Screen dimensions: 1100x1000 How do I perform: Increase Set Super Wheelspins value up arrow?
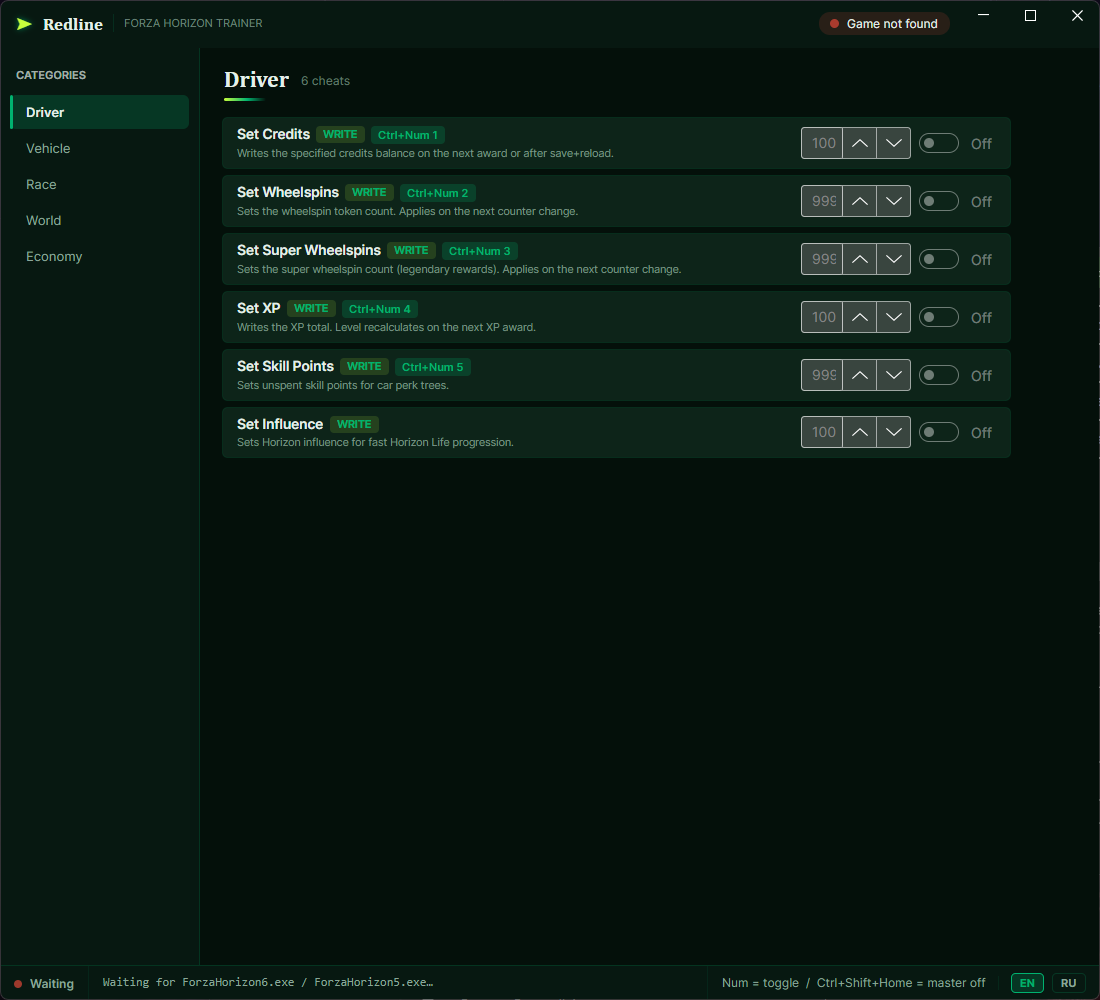(859, 259)
